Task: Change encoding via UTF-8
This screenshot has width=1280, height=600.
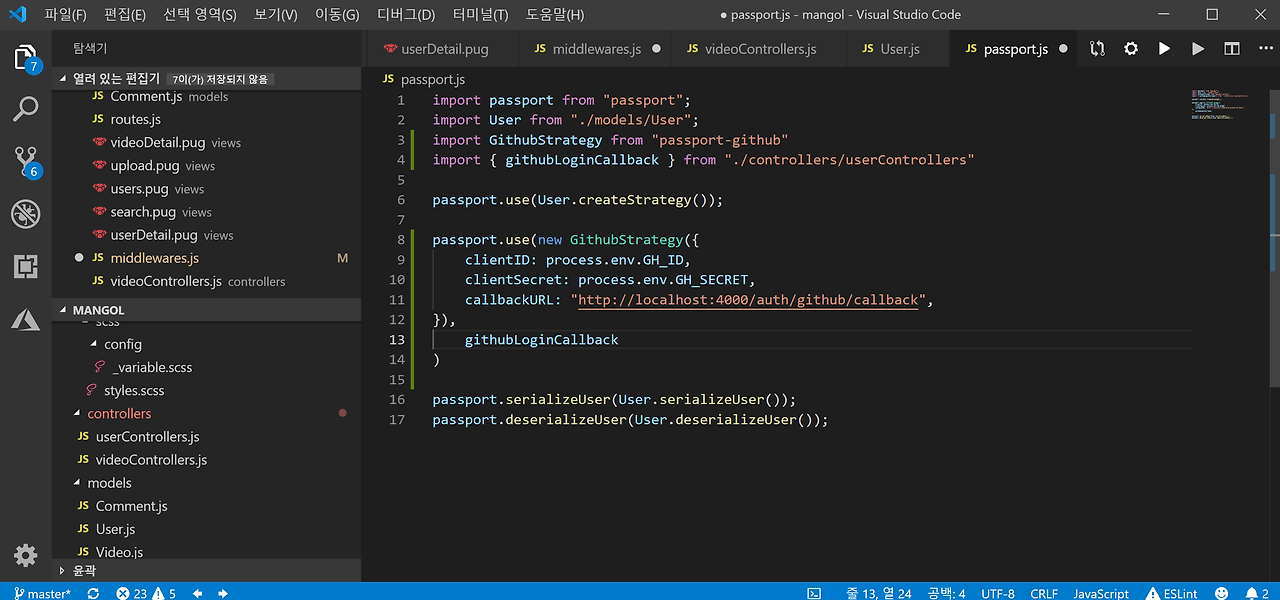Action: click(998, 593)
